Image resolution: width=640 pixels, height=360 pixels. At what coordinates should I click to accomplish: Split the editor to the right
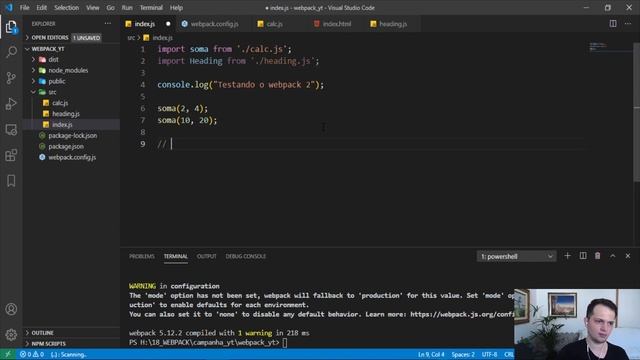613,24
